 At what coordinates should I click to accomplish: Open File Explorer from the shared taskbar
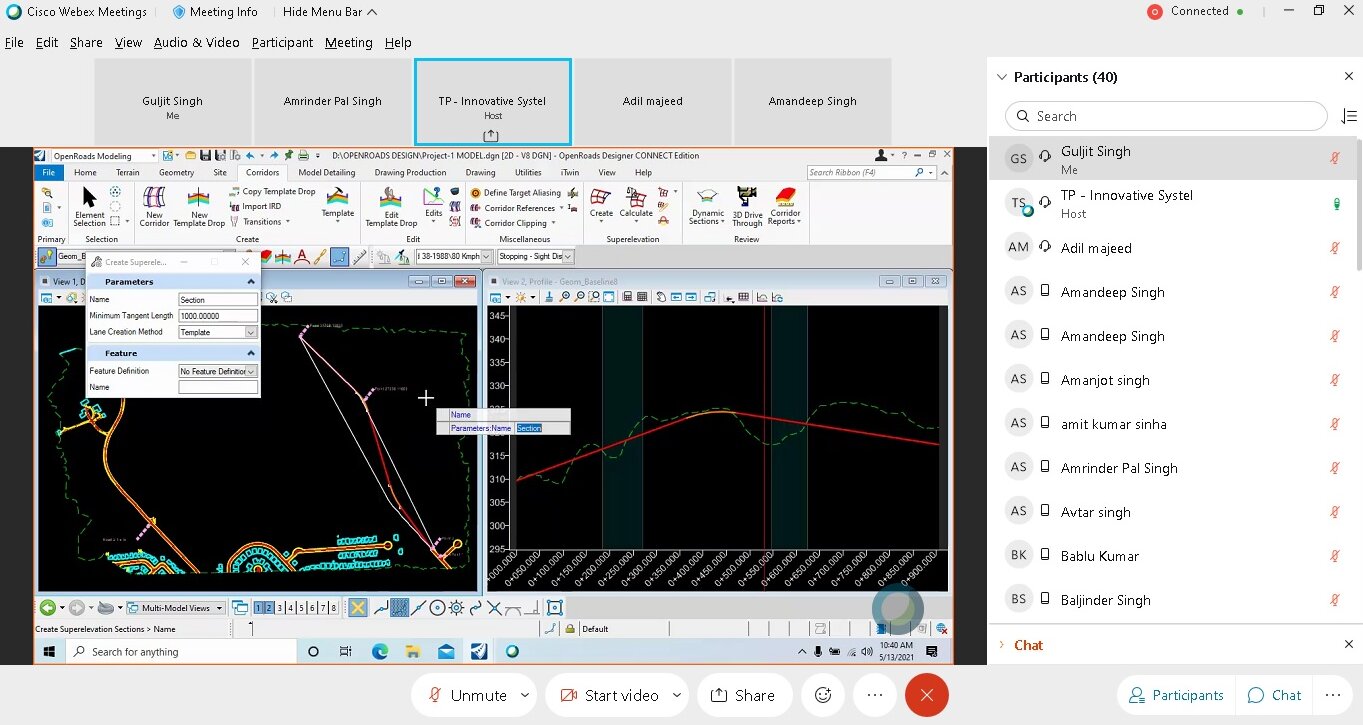coord(412,652)
